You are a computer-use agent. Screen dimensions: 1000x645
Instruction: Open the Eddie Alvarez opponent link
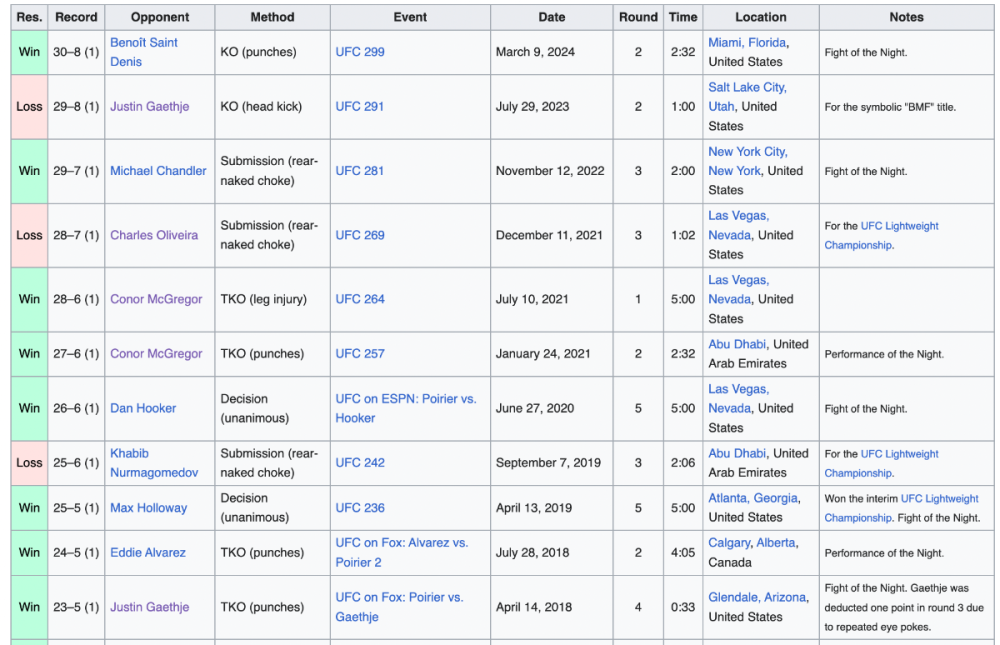(x=148, y=552)
